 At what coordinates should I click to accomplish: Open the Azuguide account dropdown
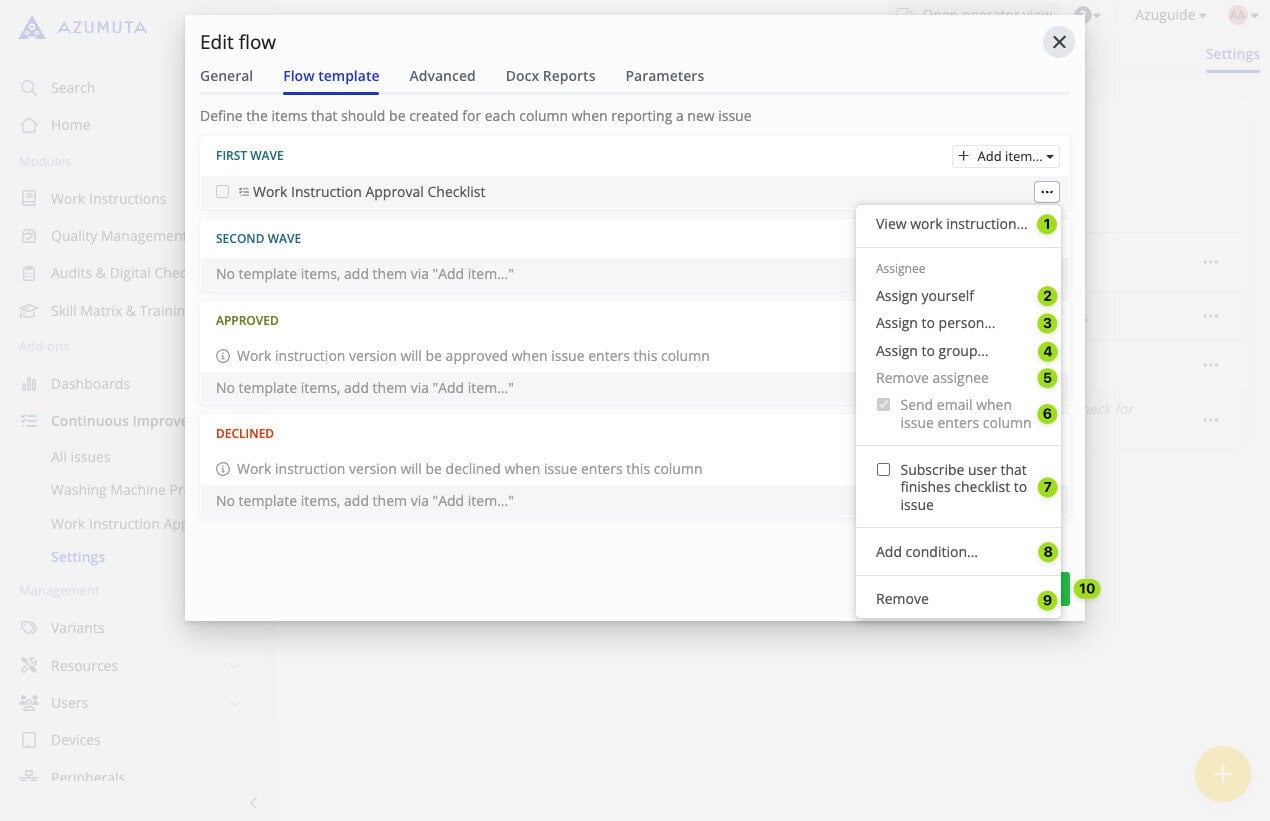click(x=1171, y=15)
